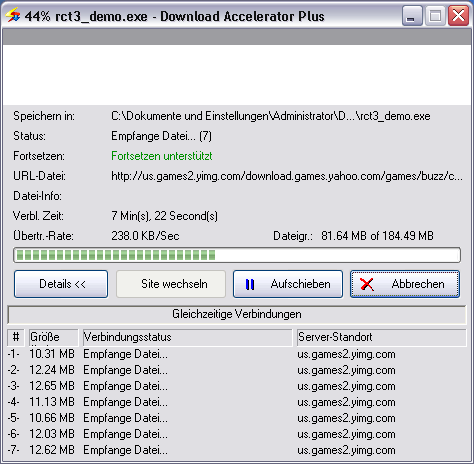Click the file size 81.64 MB of 184.49 MB

[x=377, y=236]
